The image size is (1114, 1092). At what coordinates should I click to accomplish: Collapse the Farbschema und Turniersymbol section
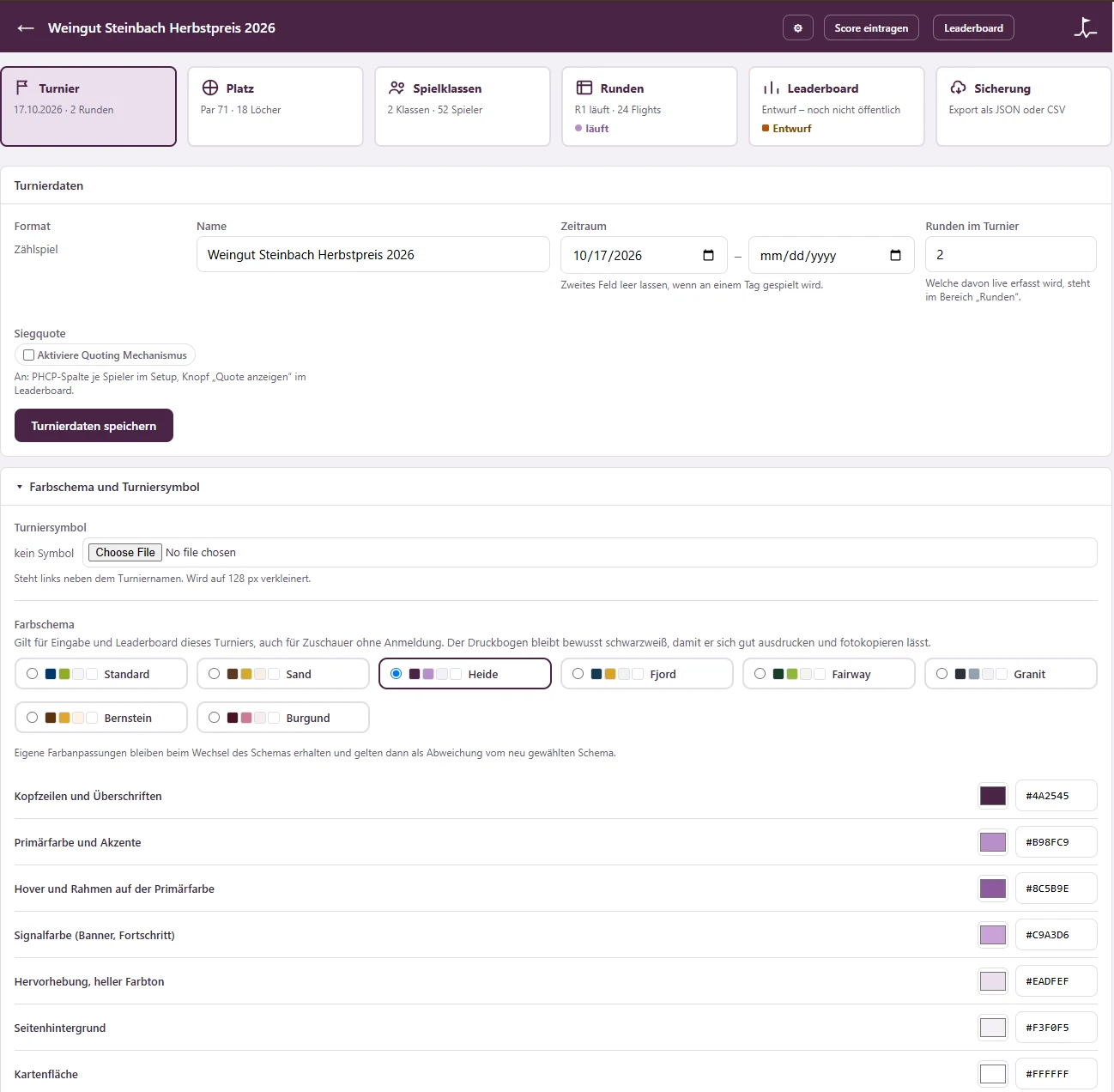pos(108,487)
